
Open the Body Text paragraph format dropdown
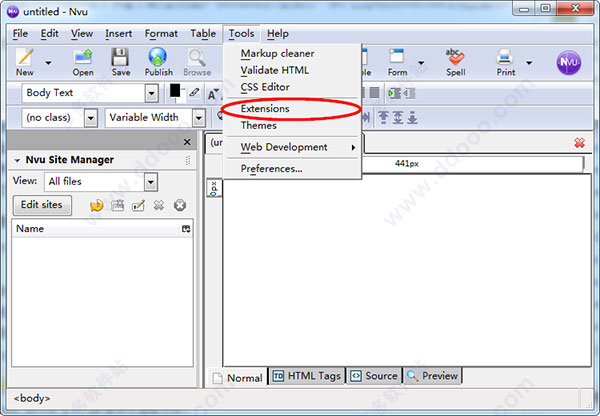152,93
